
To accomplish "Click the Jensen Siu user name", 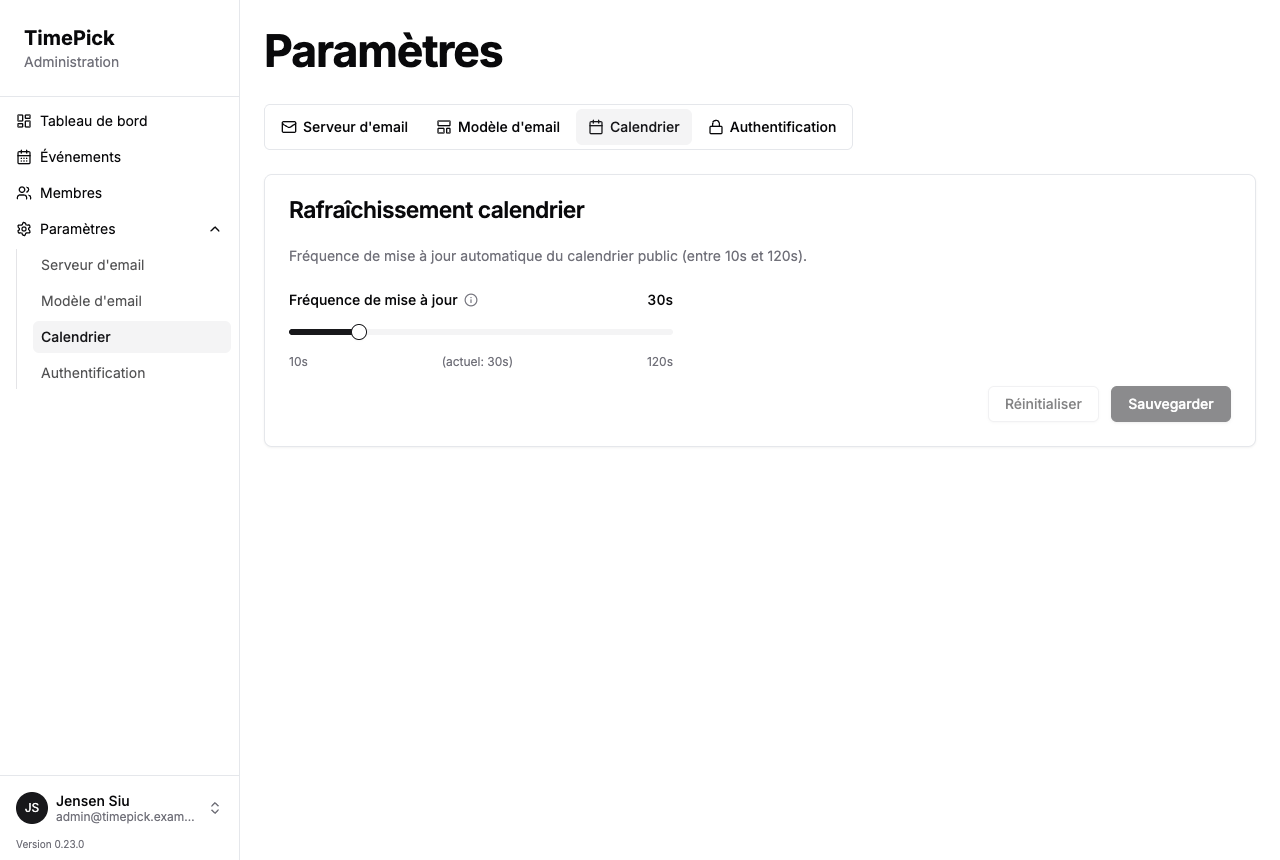I will [93, 801].
